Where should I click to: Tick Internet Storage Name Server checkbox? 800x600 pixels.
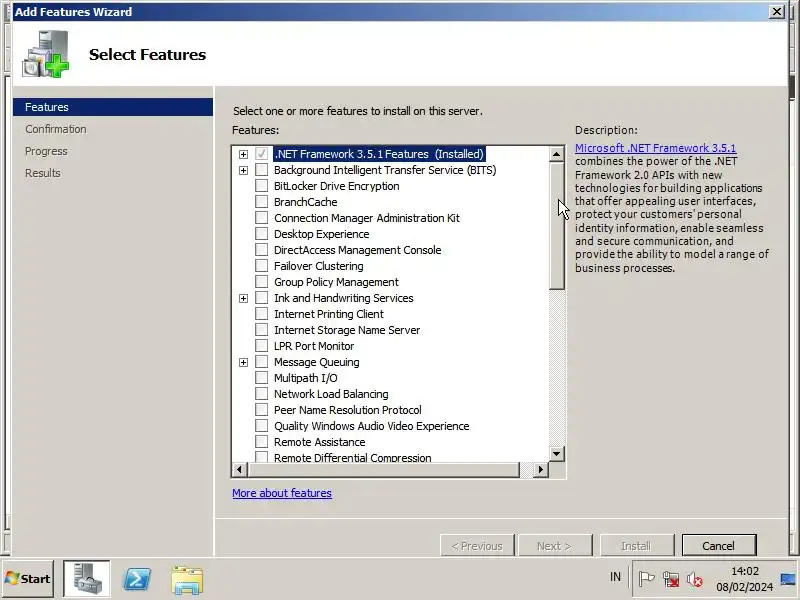261,330
